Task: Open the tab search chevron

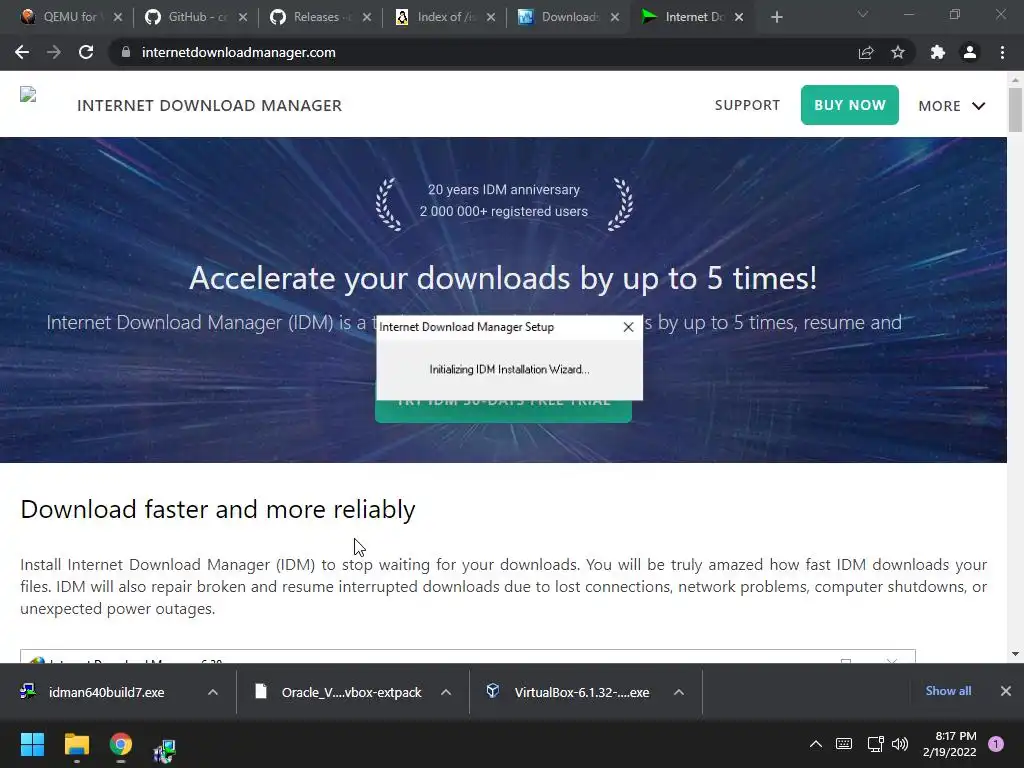Action: tap(863, 14)
